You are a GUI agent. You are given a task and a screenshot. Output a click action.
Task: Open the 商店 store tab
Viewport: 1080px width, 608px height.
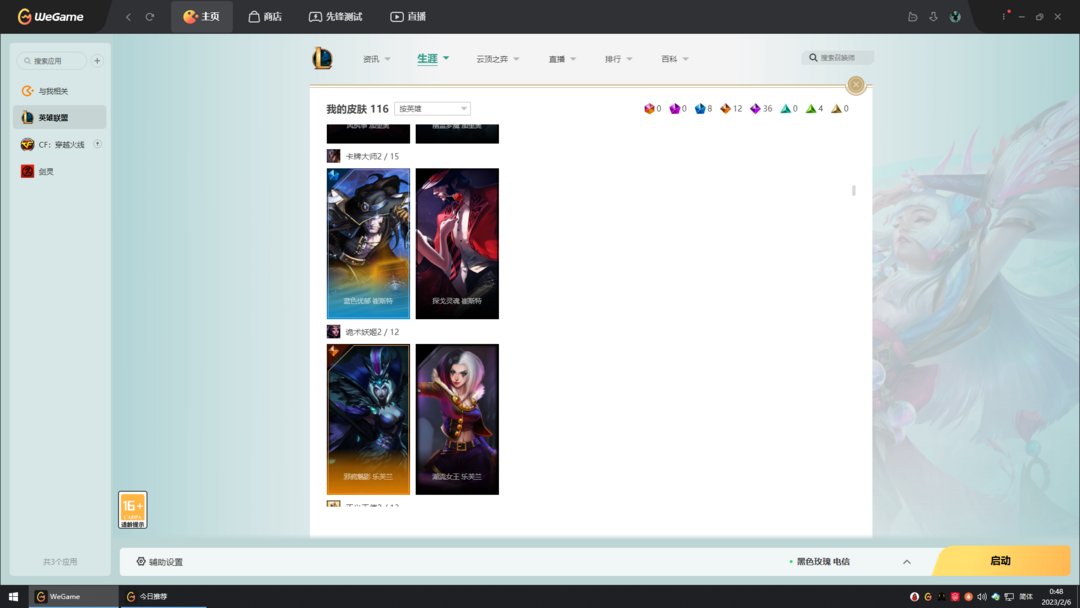265,17
